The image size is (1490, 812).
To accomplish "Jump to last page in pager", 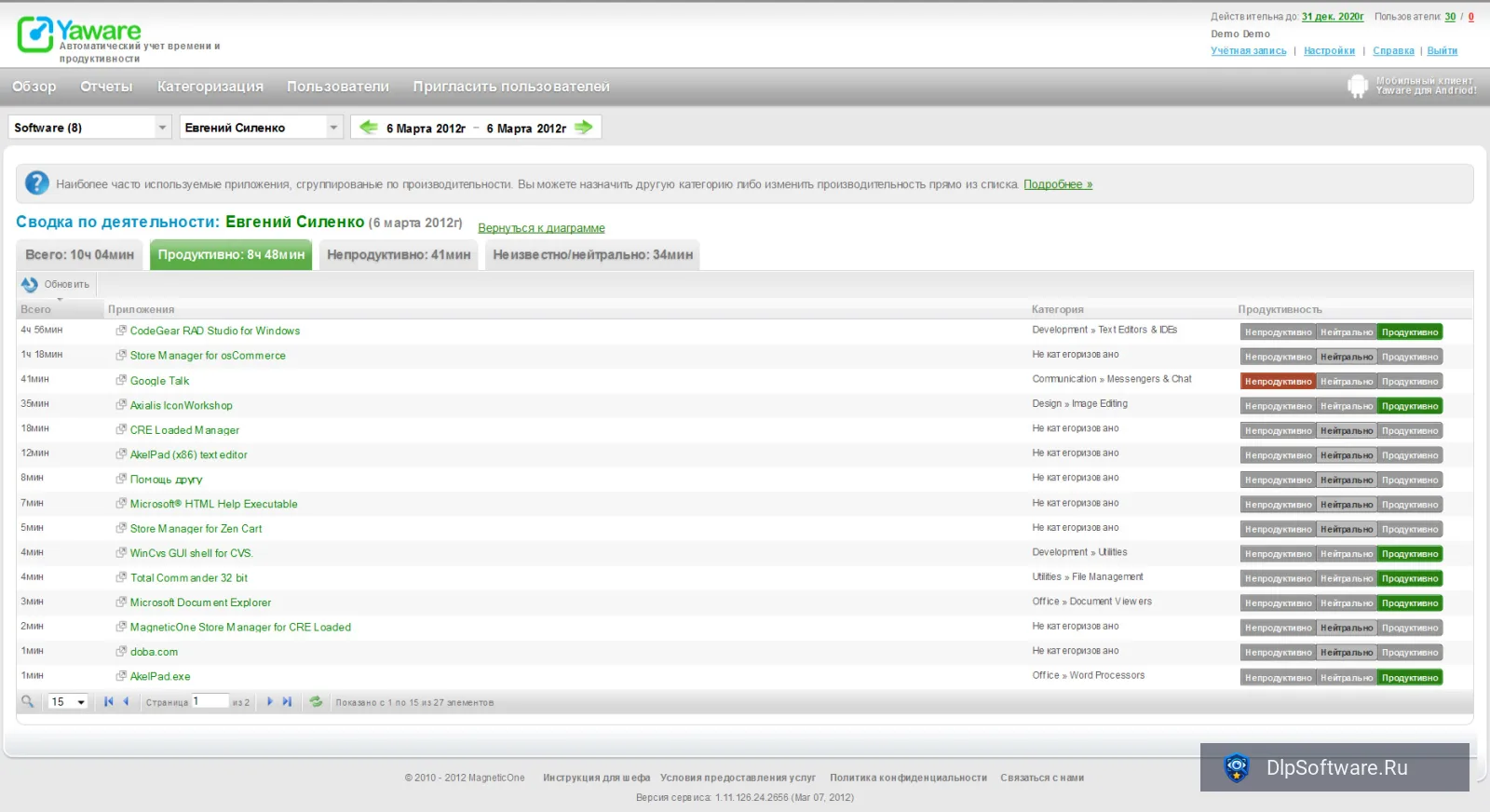I will (287, 701).
